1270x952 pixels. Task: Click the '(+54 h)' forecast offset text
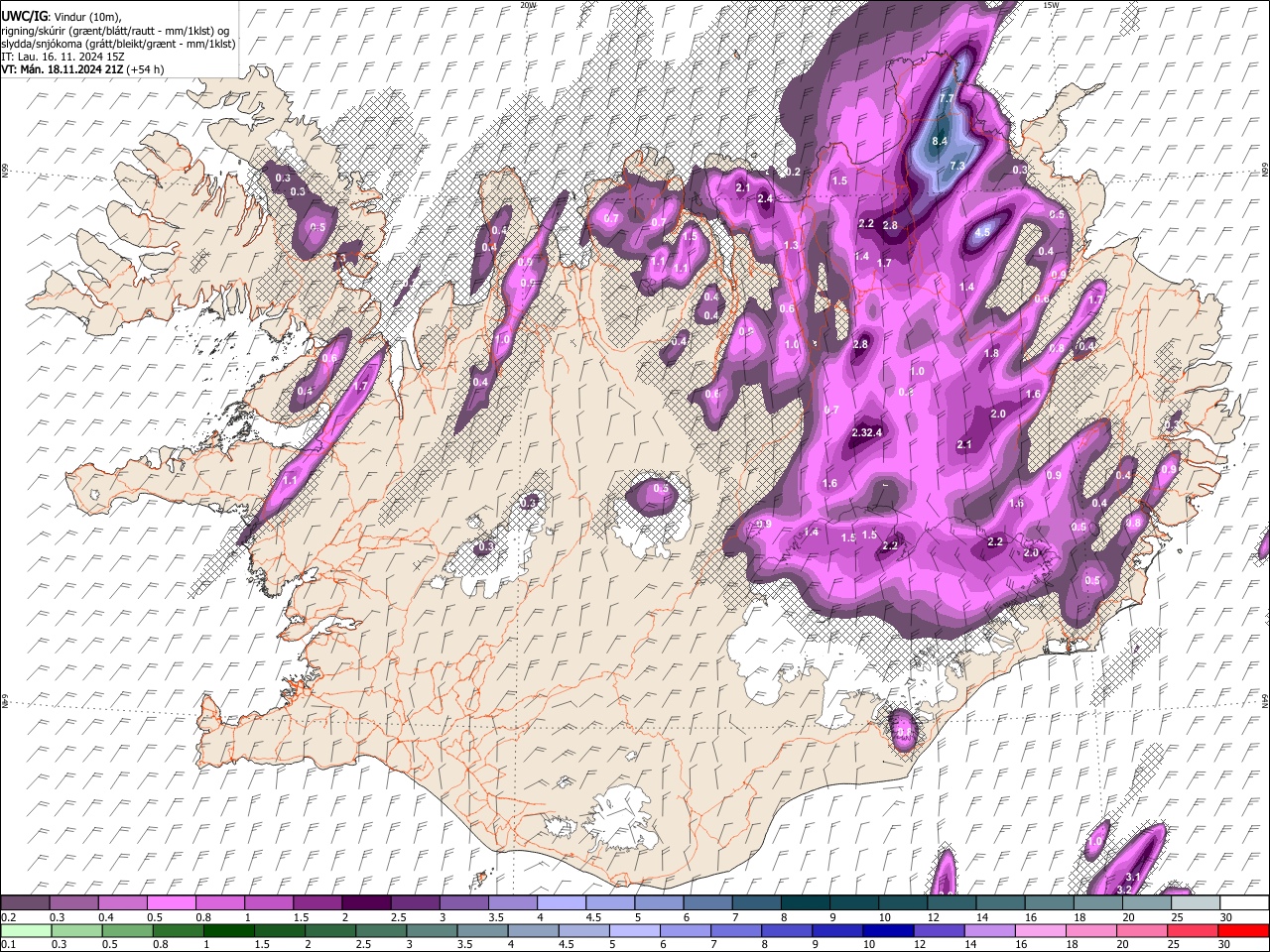(144, 69)
